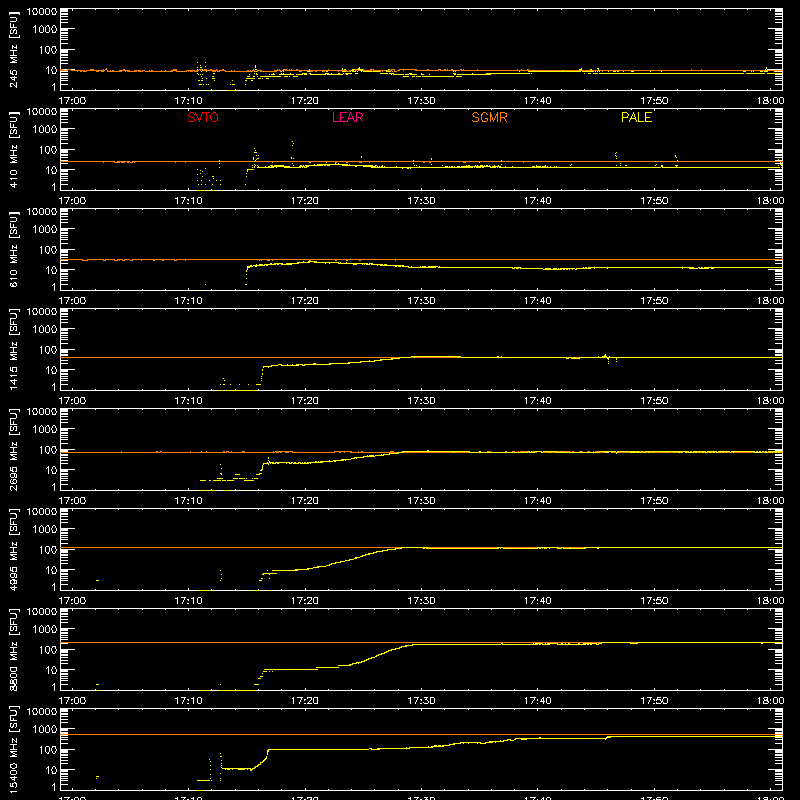Screen dimensions: 800x800
Task: Select the 610 MHz [SFU] axis label
Action: 14,249
